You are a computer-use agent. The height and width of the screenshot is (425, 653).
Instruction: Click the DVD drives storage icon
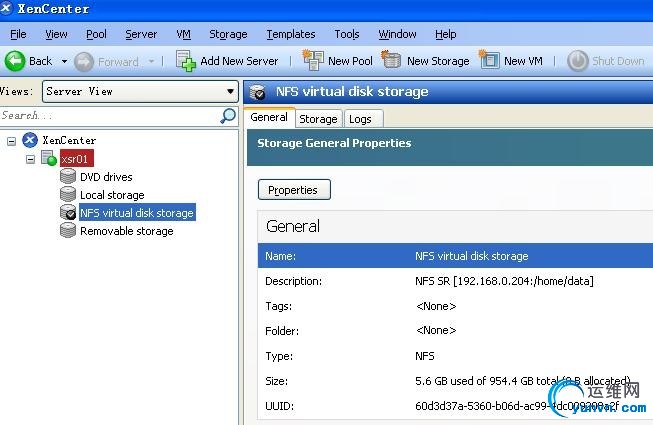[x=67, y=176]
